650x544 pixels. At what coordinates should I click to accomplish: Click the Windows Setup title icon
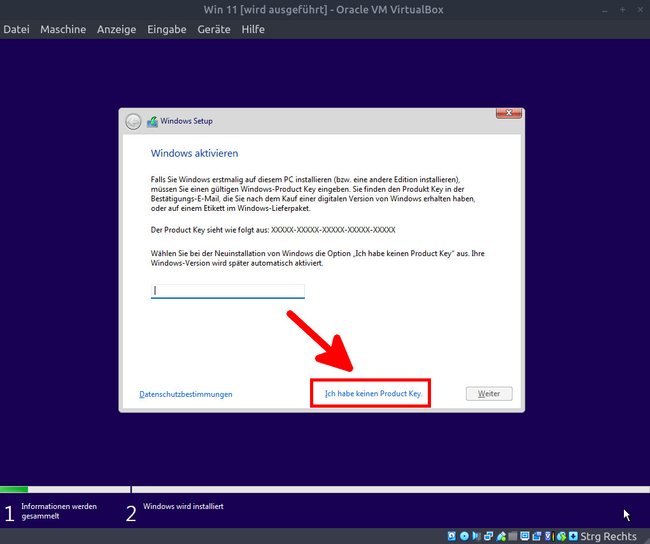152,121
